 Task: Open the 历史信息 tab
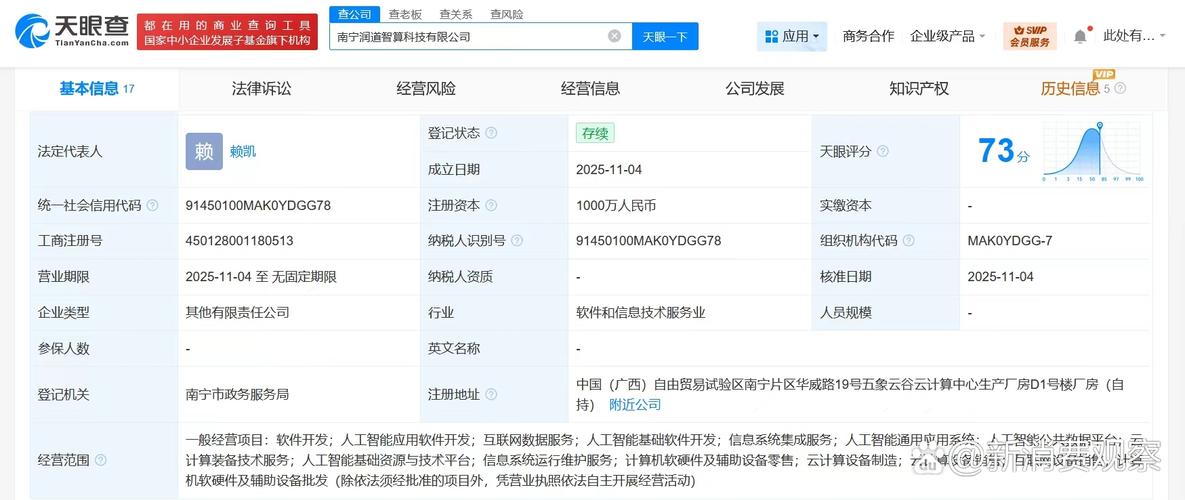click(x=1070, y=88)
